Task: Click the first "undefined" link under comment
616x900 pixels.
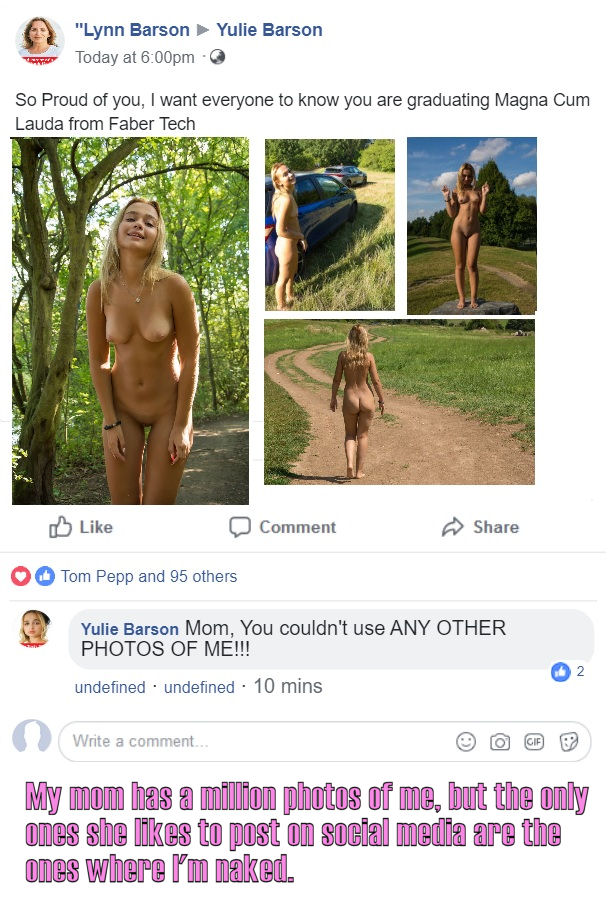Action: (x=110, y=688)
